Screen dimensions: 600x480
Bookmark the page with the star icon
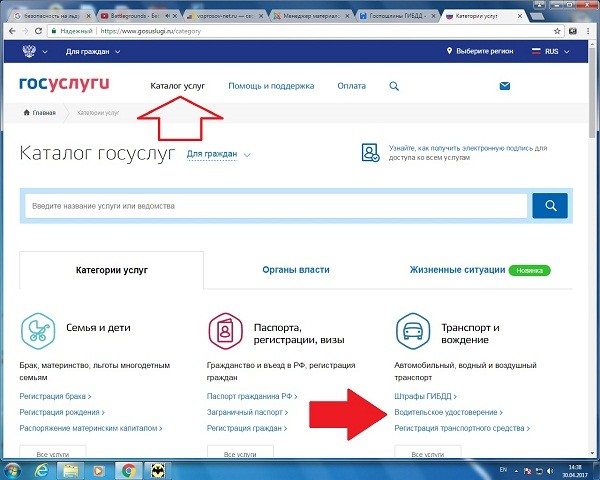[x=557, y=31]
